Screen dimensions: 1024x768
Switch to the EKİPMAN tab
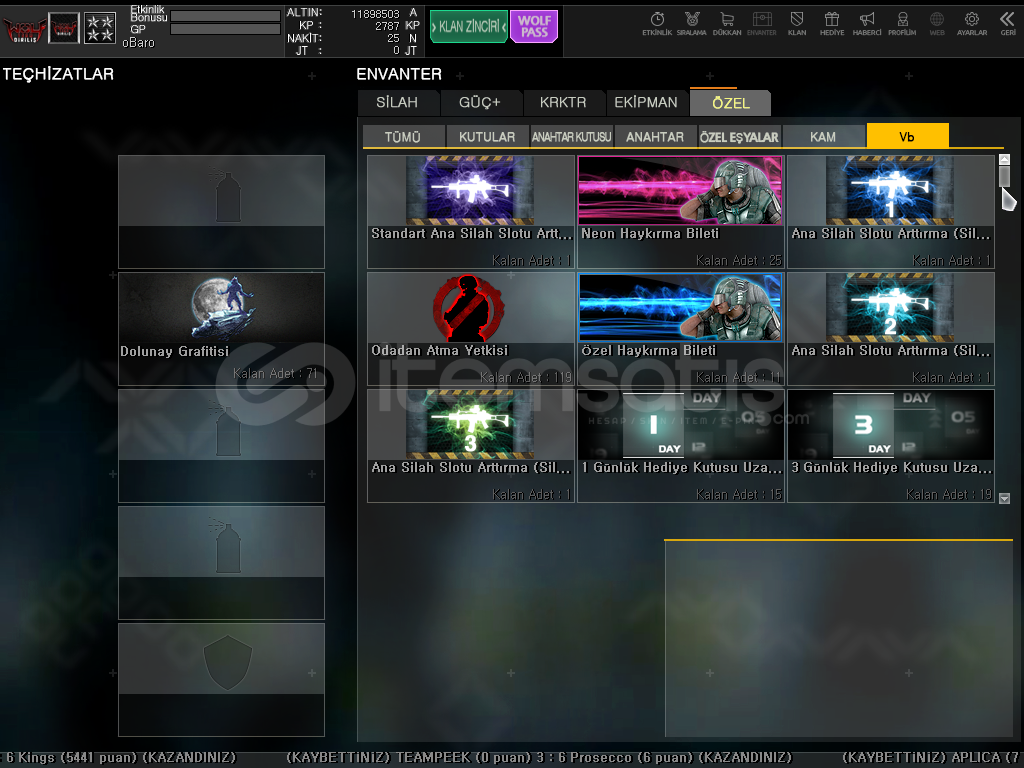(x=646, y=103)
